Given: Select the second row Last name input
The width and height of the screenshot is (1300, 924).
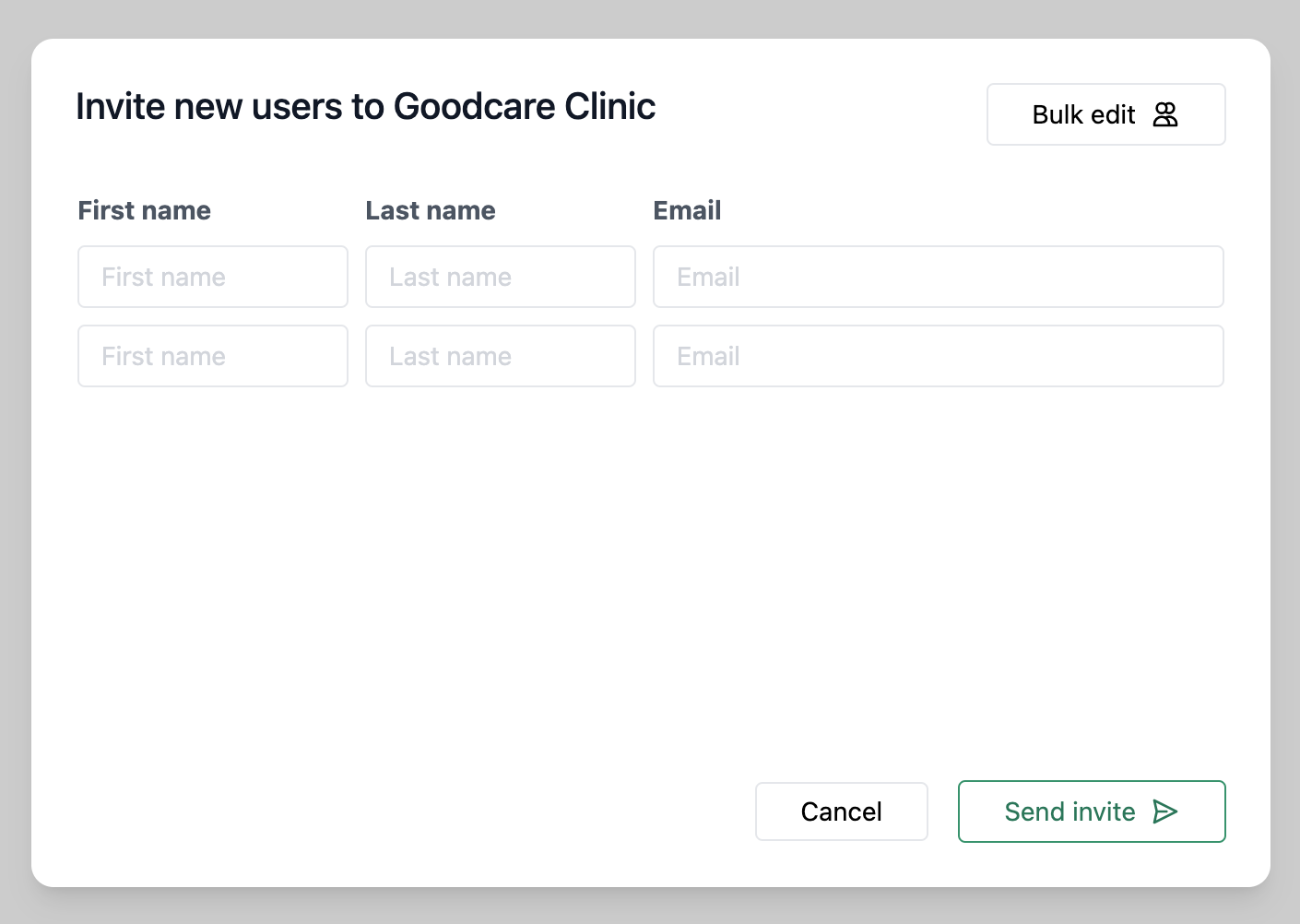Looking at the screenshot, I should click(501, 356).
